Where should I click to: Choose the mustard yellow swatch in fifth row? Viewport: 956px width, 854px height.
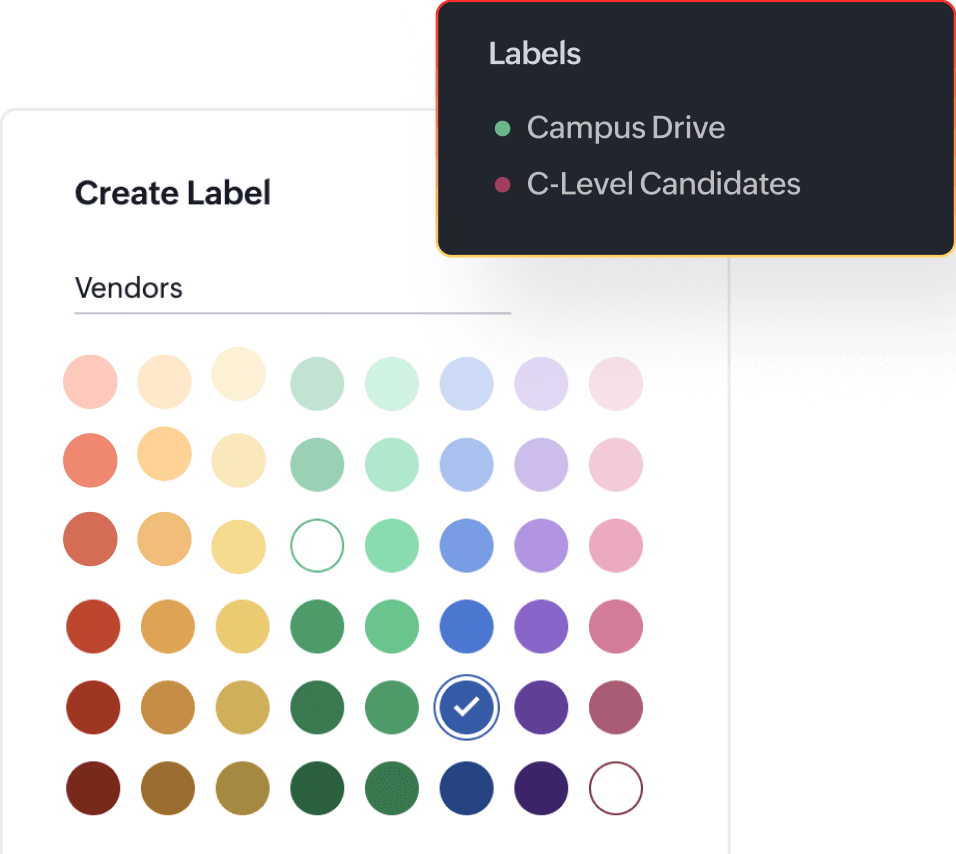click(x=240, y=707)
